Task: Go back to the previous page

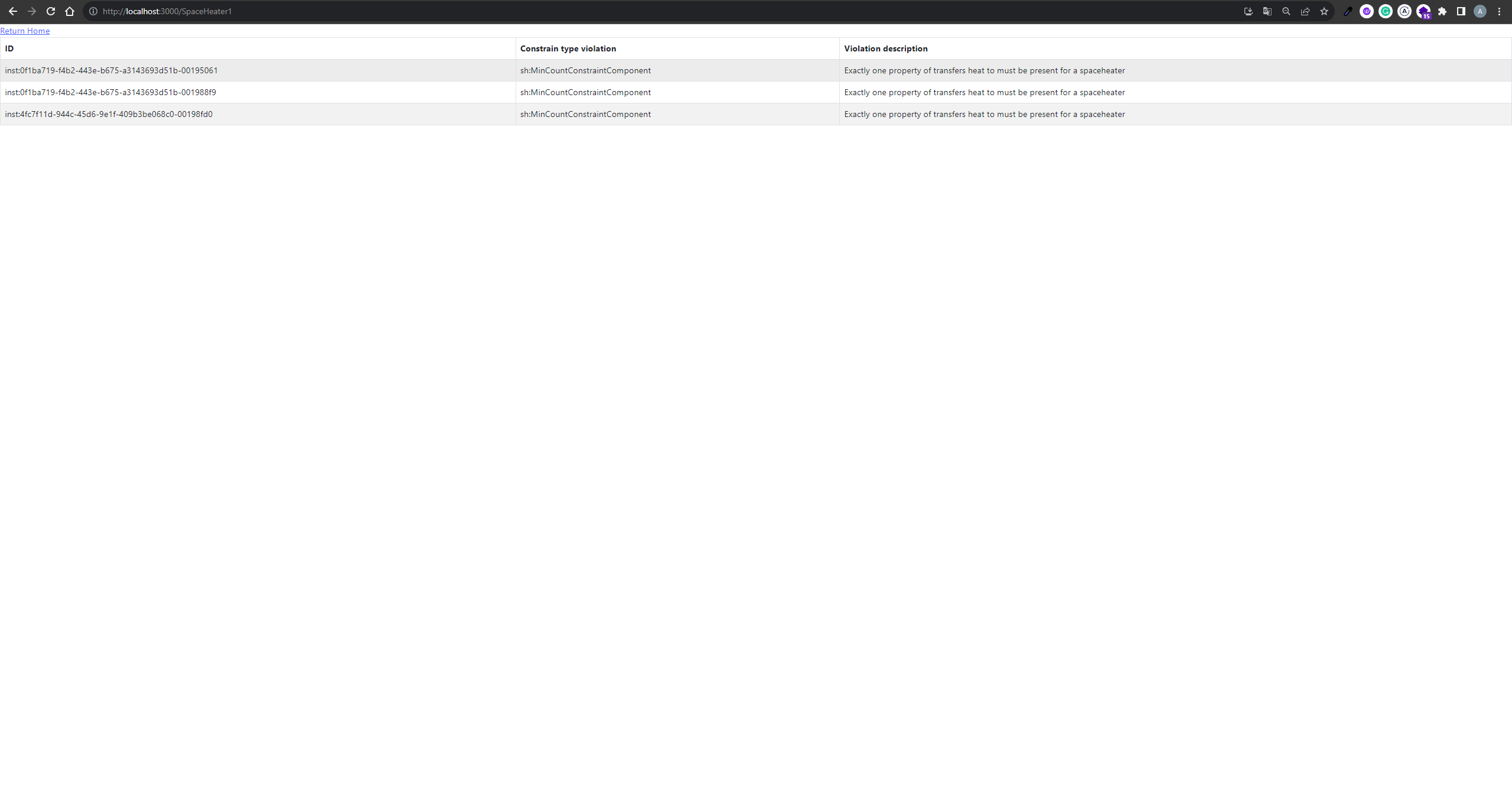Action: click(13, 11)
